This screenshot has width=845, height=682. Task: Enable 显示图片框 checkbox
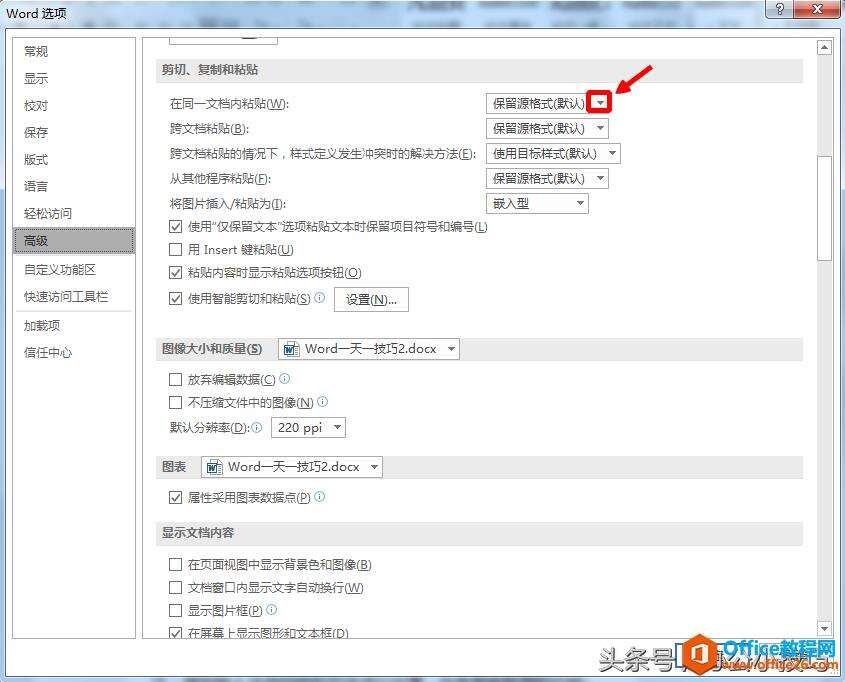click(175, 610)
